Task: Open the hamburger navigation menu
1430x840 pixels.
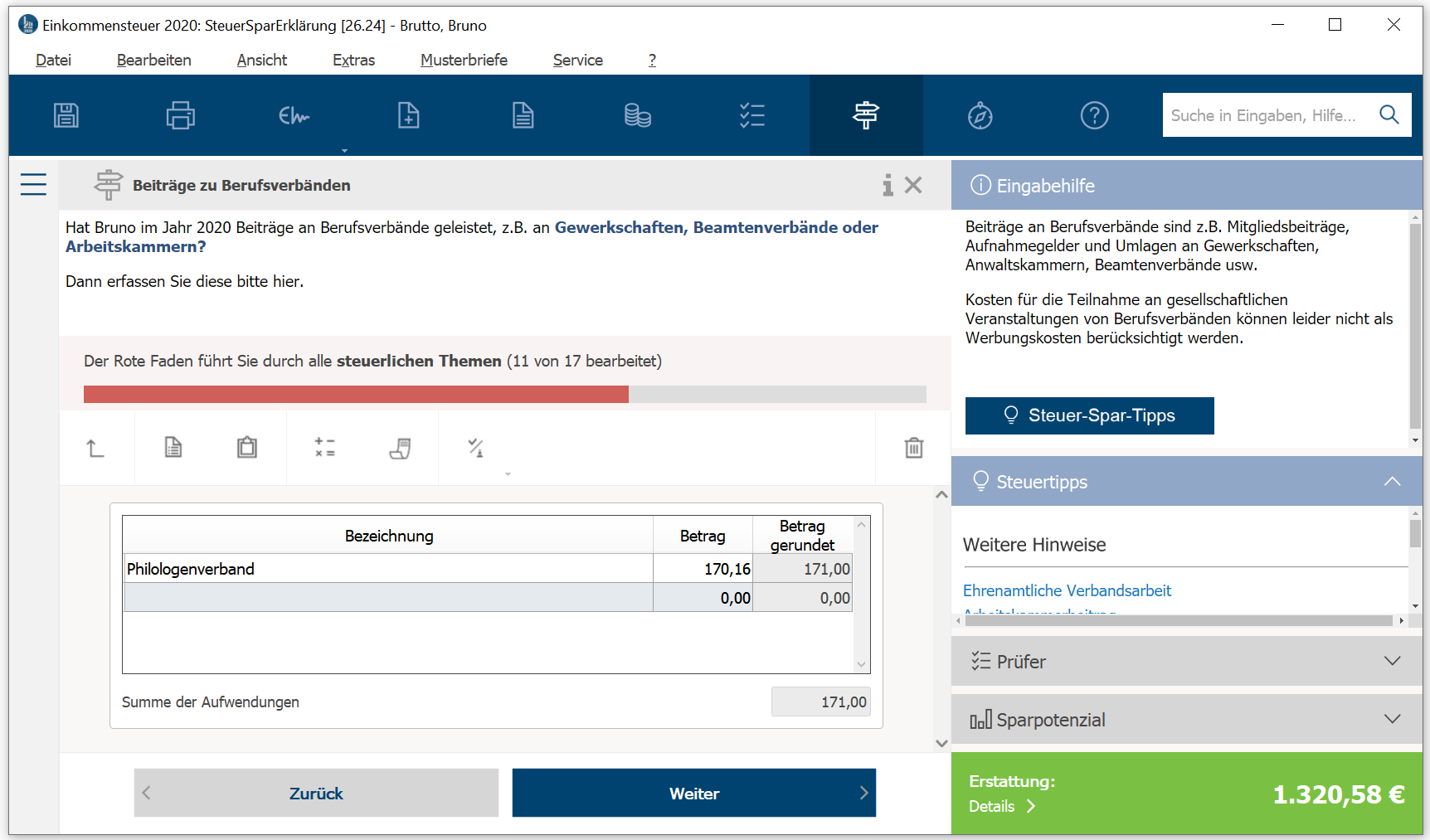Action: coord(33,184)
